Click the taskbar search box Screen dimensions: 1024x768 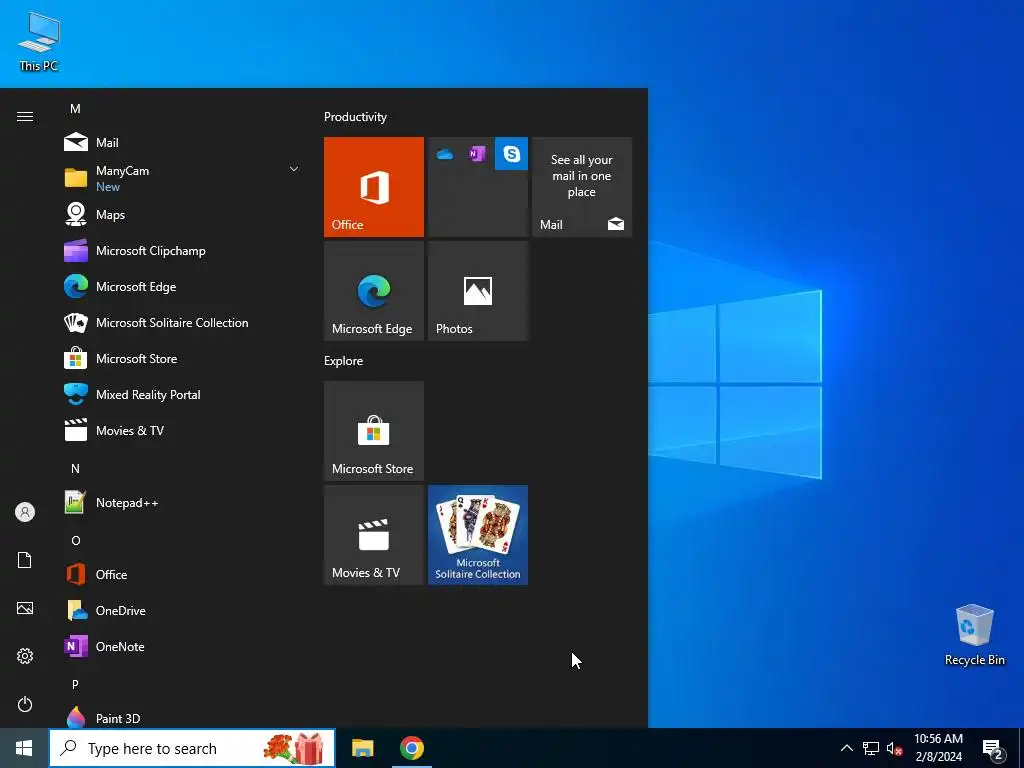(192, 748)
